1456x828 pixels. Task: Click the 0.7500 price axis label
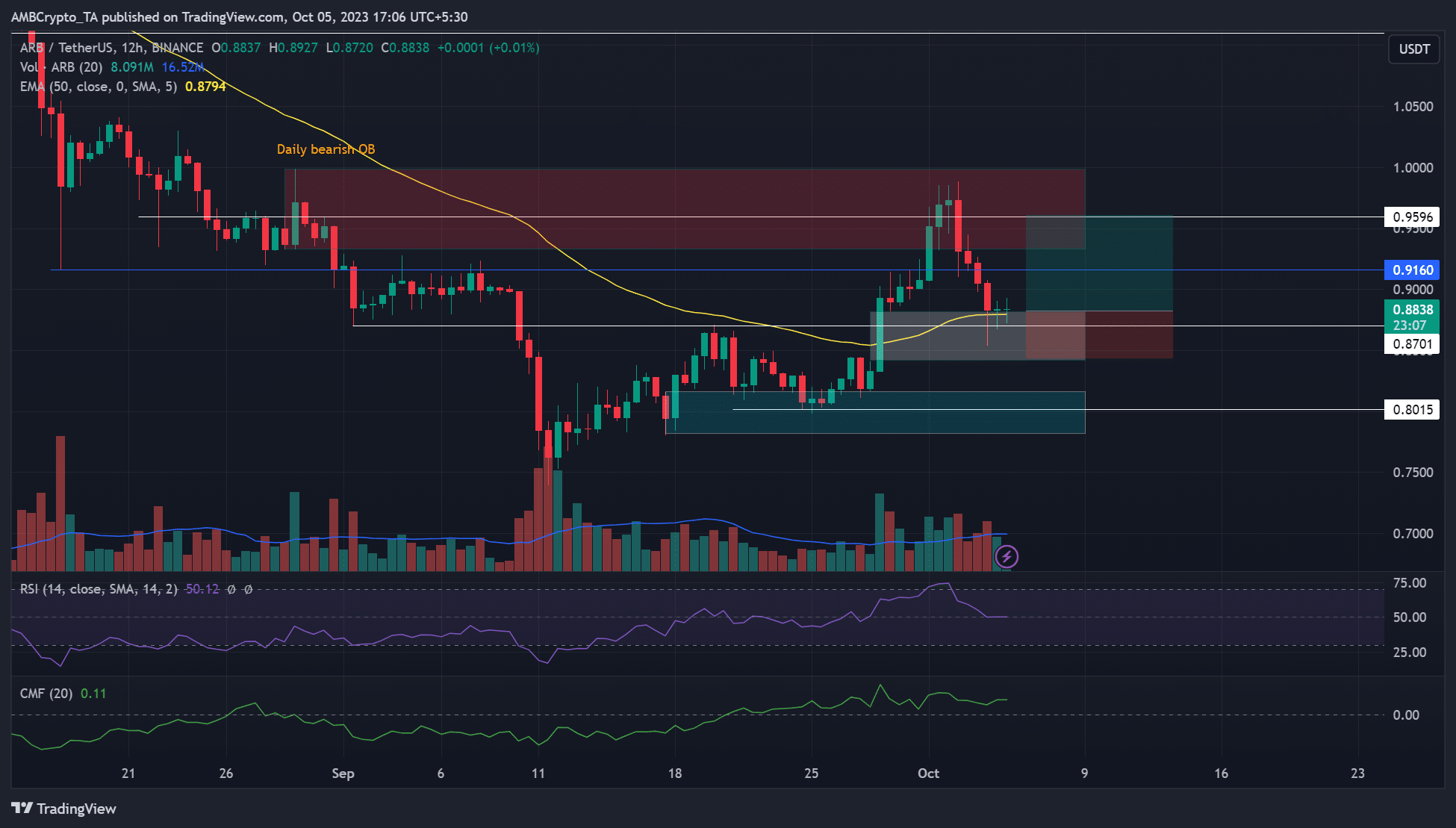click(1413, 473)
